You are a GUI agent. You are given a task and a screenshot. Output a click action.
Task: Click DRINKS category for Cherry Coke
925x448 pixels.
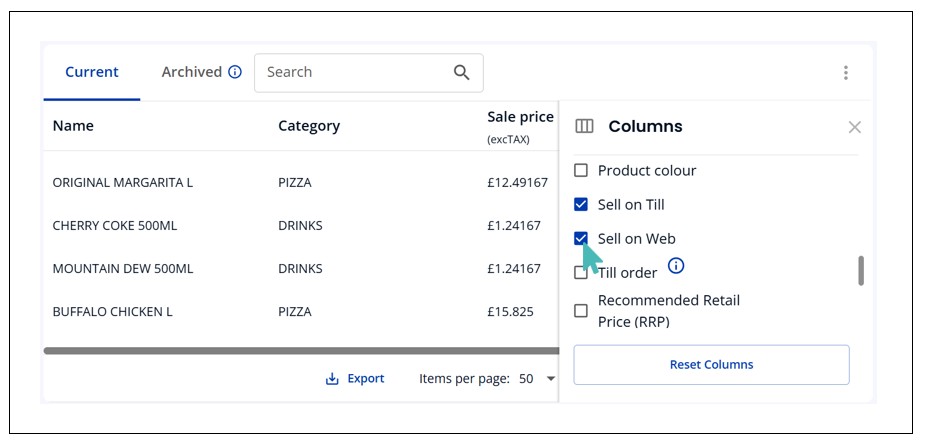300,225
